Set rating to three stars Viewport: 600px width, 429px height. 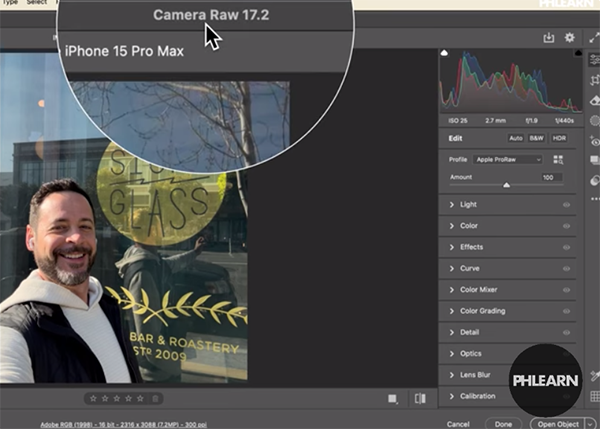(x=117, y=399)
